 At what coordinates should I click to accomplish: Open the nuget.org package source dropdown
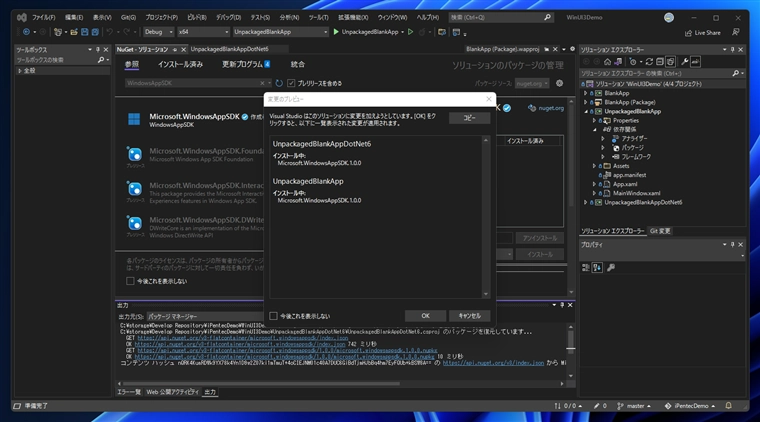[532, 83]
